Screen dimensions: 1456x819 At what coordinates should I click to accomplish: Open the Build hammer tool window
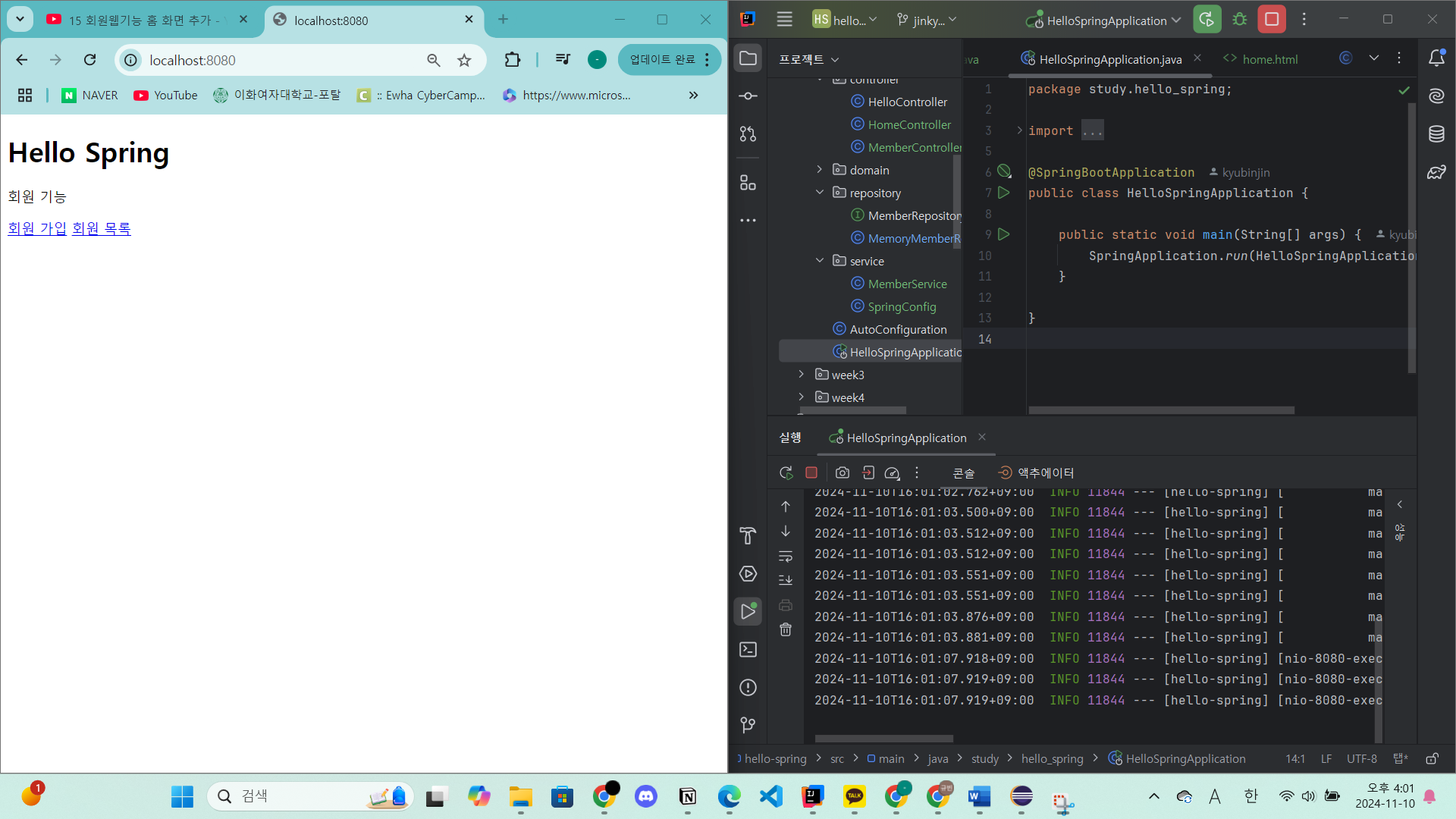click(748, 536)
